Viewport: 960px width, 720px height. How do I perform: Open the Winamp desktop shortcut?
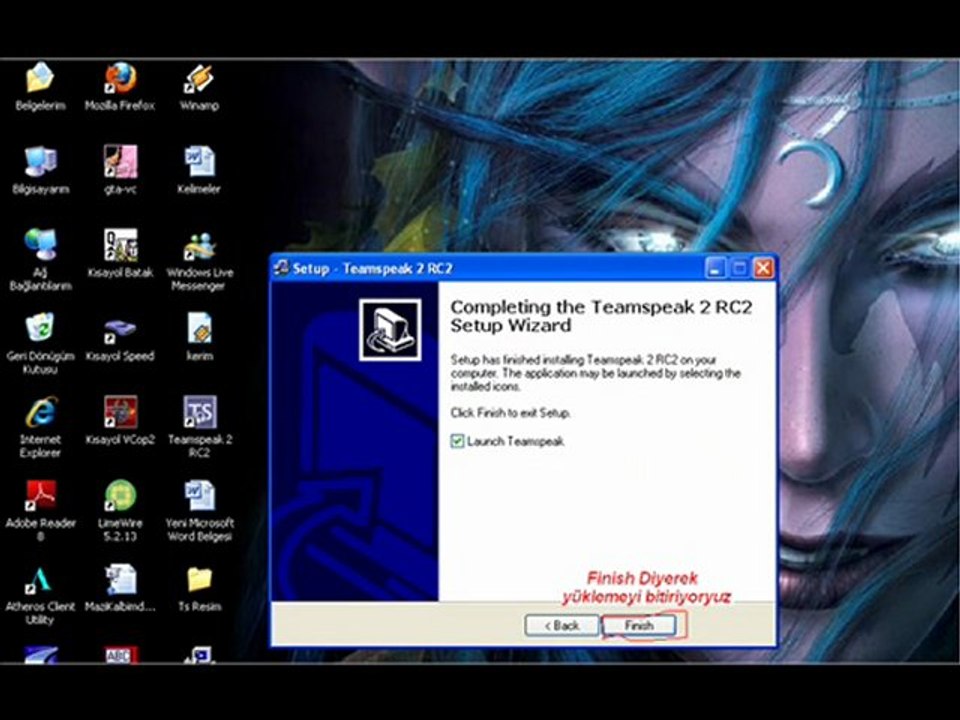(x=199, y=78)
